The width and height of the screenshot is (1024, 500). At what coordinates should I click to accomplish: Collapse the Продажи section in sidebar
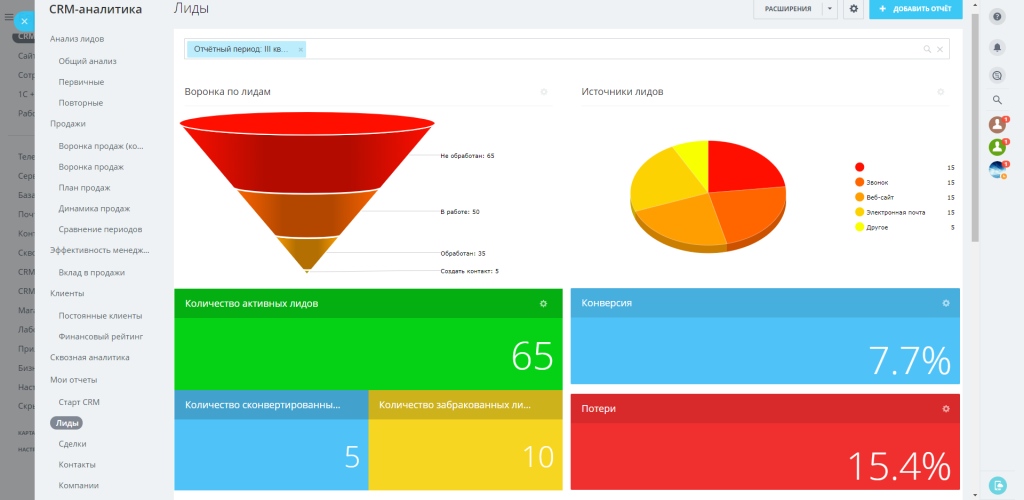click(68, 123)
